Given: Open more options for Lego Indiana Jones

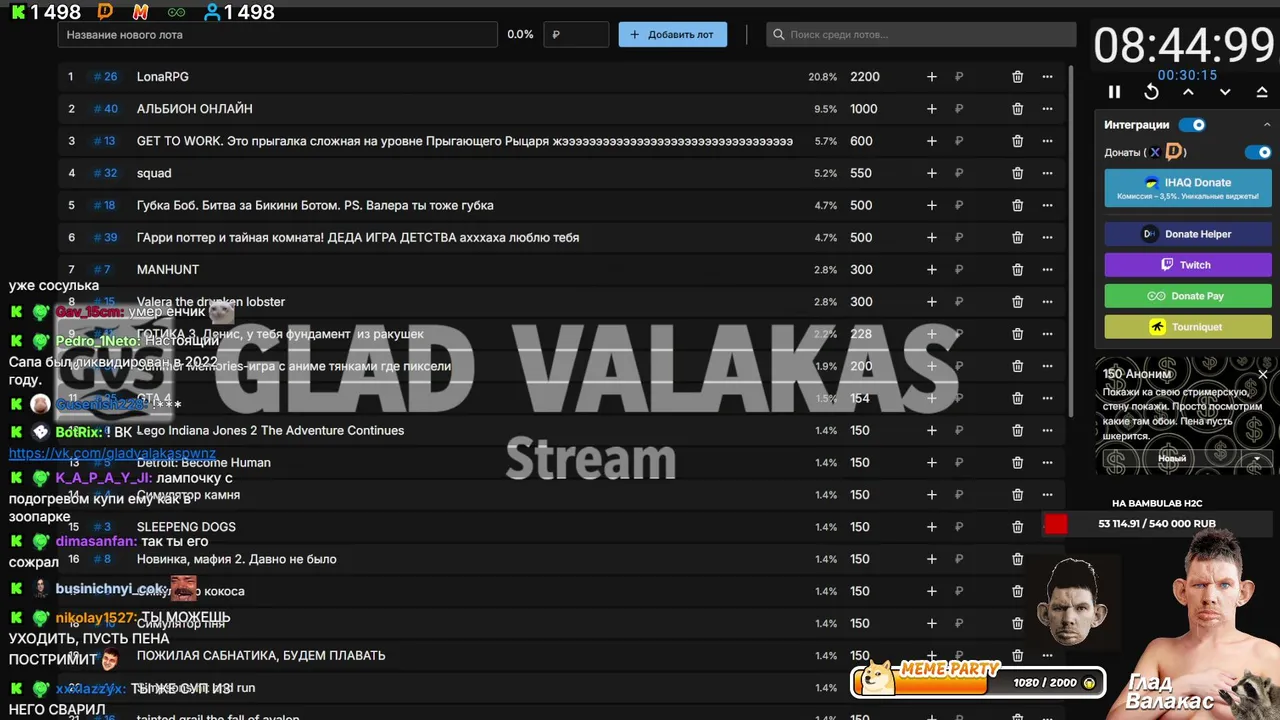Looking at the screenshot, I should coord(1047,430).
